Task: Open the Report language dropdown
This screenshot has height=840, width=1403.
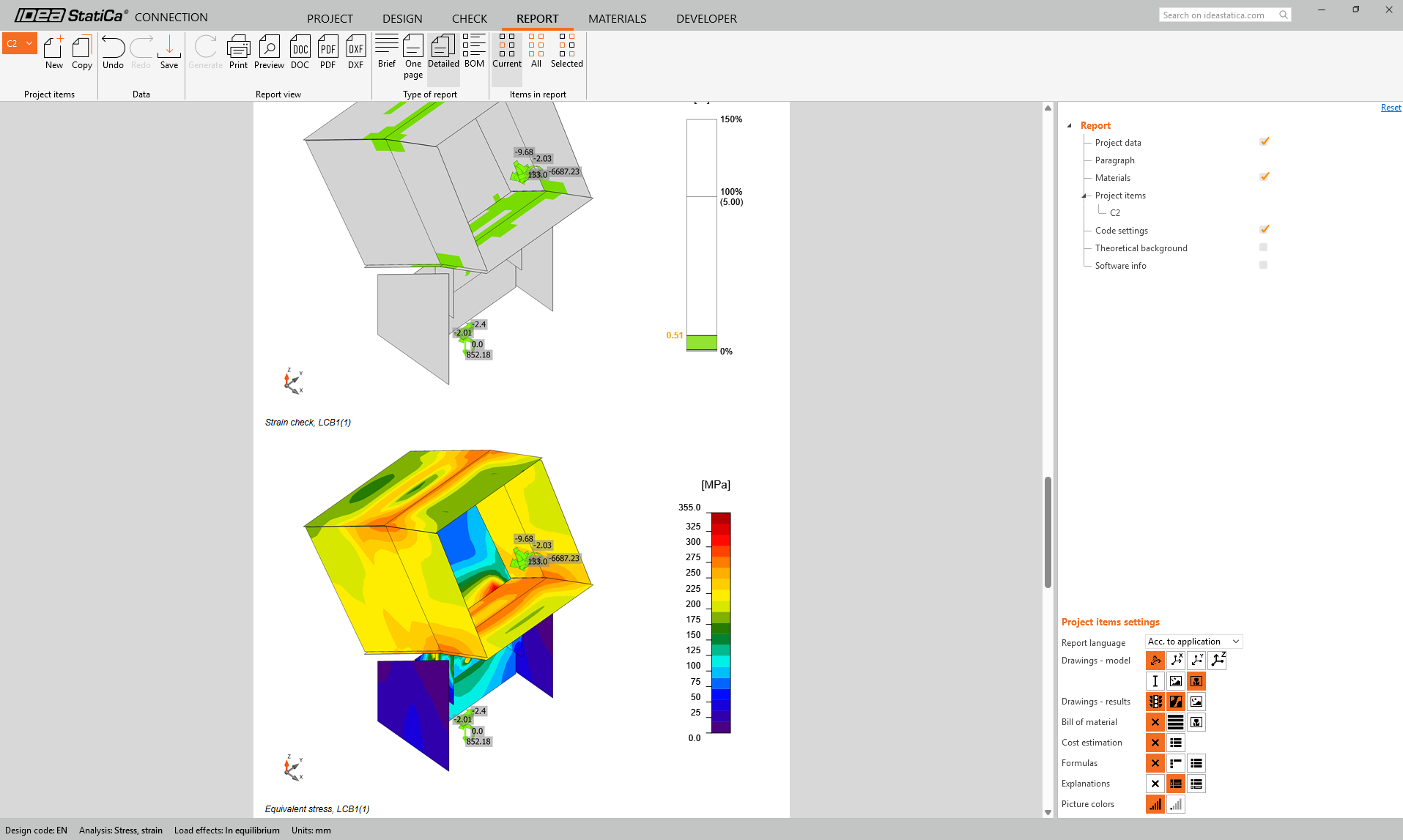Action: (x=1193, y=642)
